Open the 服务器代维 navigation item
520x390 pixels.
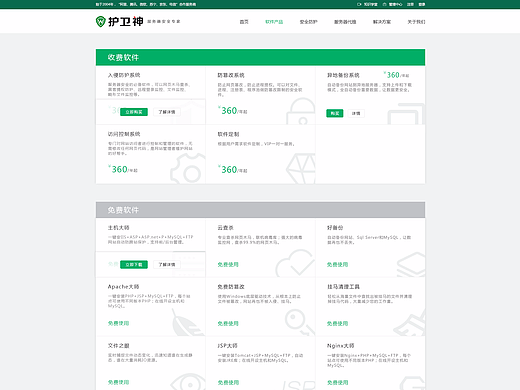coord(345,22)
